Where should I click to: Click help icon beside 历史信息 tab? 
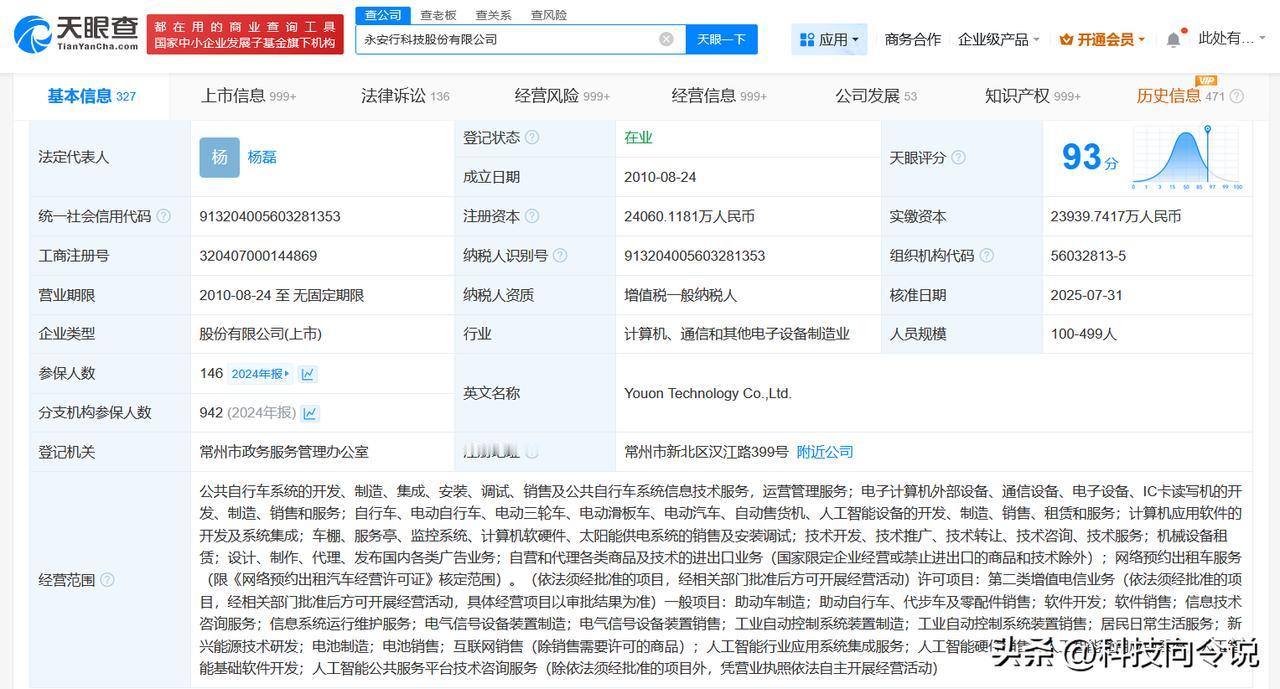coord(1237,96)
